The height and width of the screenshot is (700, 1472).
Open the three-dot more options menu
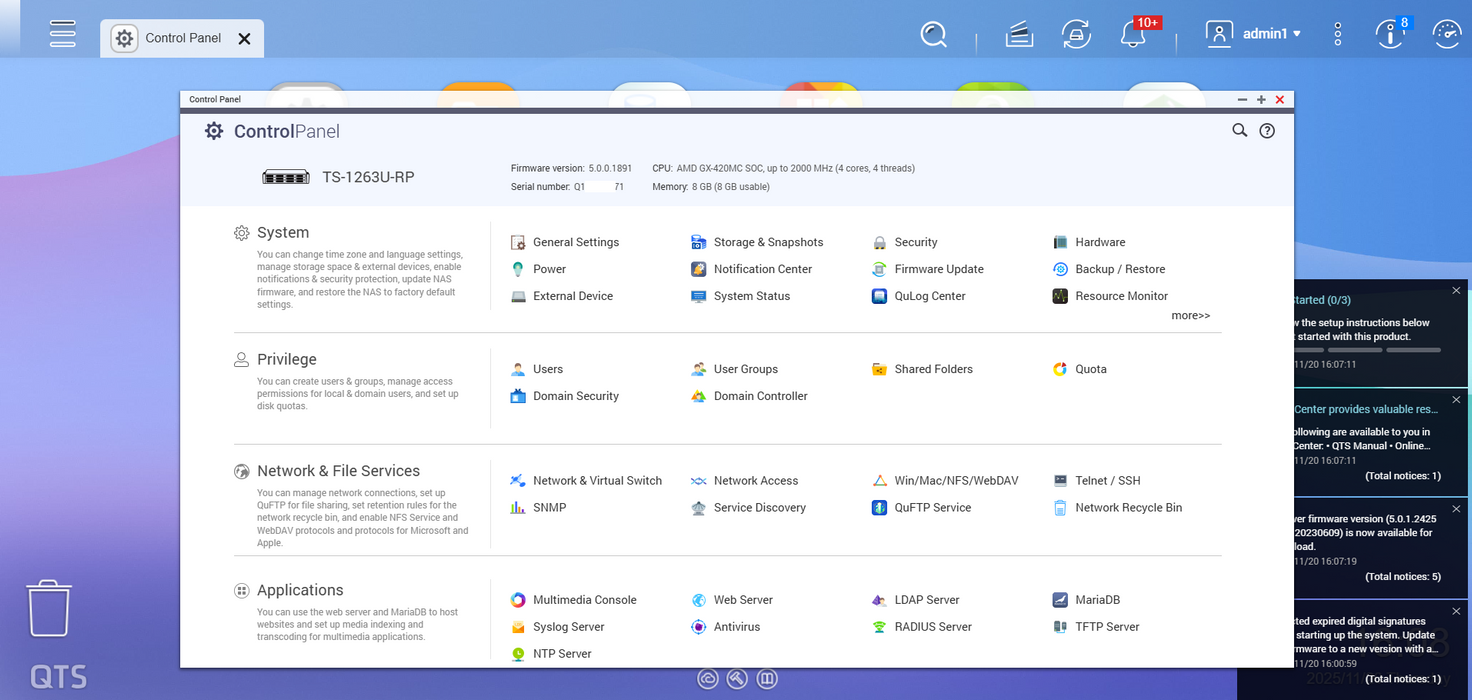coord(1338,34)
